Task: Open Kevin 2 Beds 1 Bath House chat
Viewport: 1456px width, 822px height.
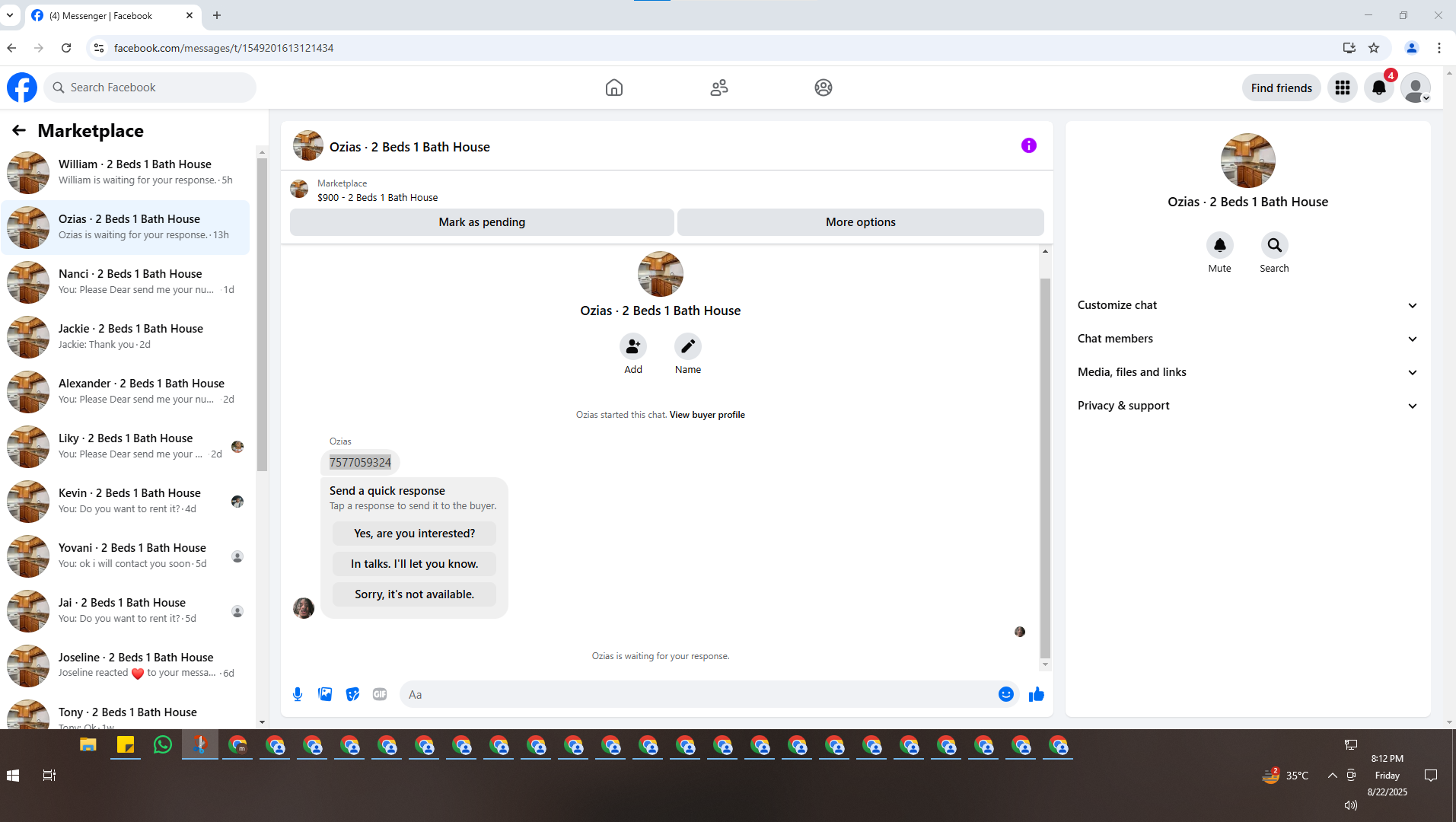Action: (126, 502)
